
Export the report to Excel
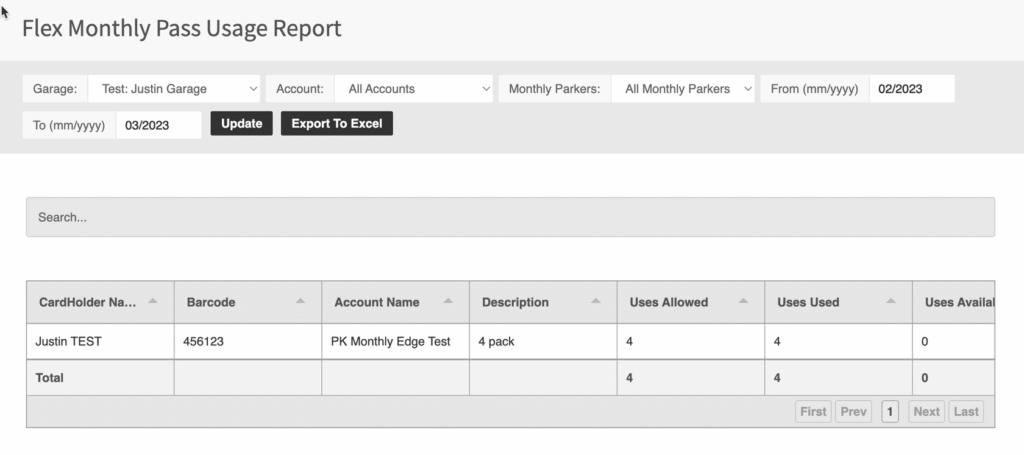point(337,124)
